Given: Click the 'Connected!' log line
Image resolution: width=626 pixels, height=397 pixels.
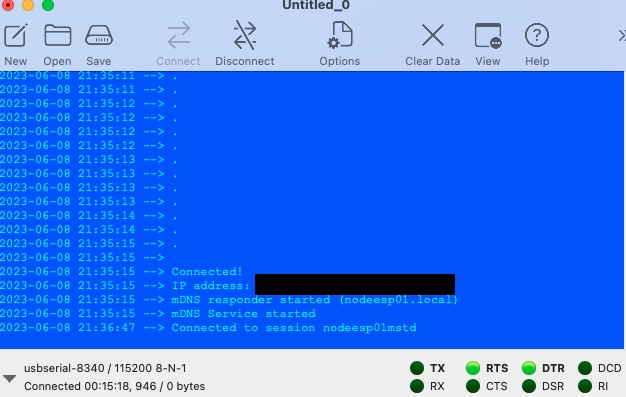Looking at the screenshot, I should point(207,272).
